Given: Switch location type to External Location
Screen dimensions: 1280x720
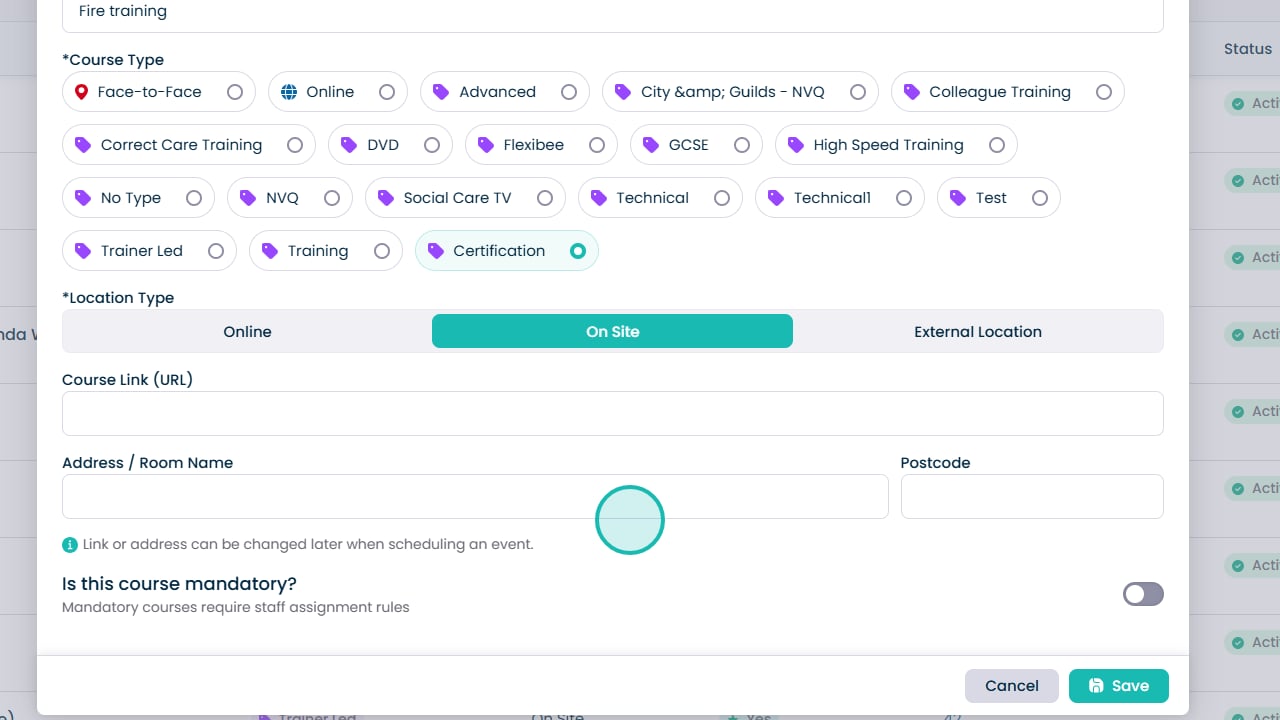Looking at the screenshot, I should [x=977, y=332].
